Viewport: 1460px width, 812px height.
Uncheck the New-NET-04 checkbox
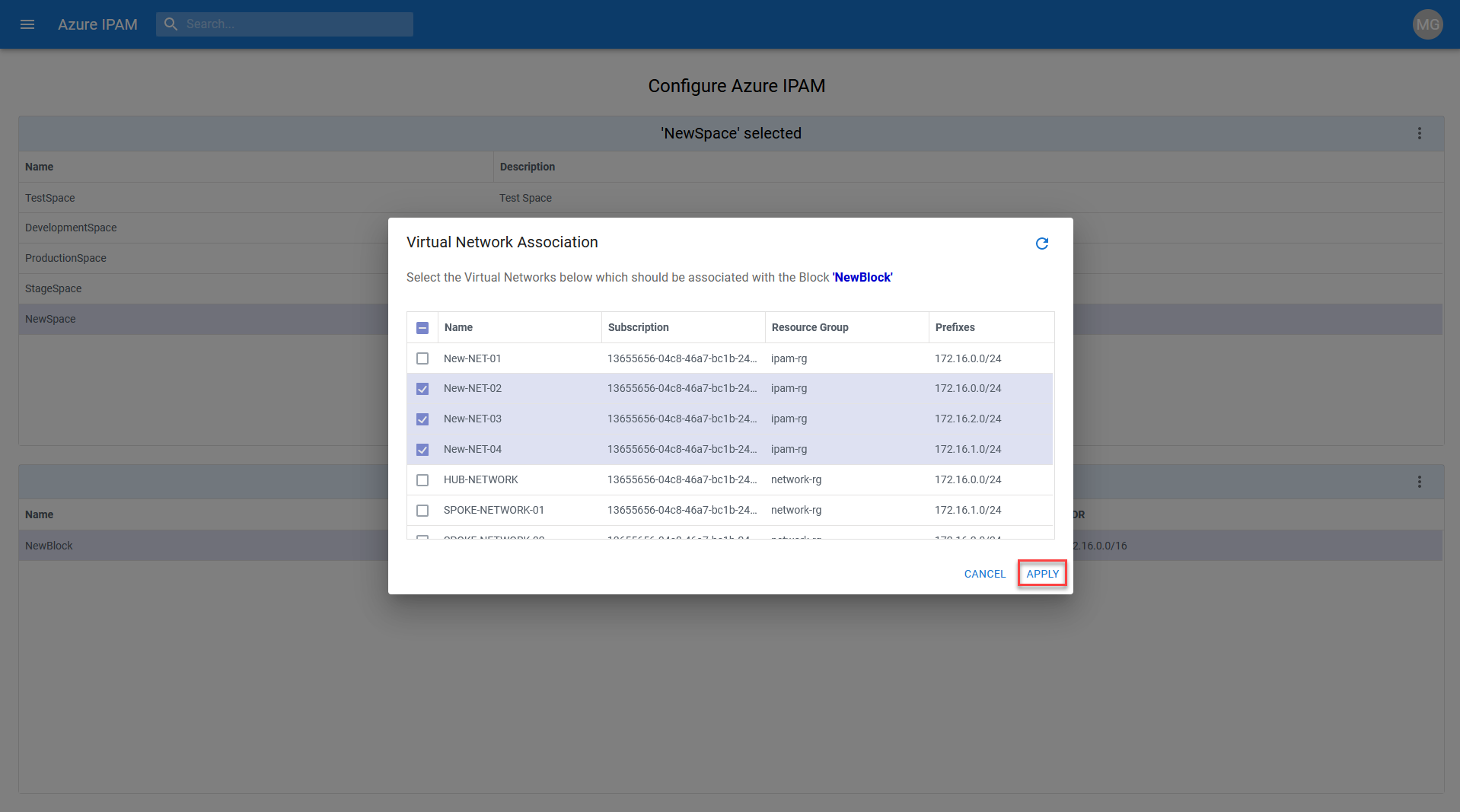tap(422, 450)
